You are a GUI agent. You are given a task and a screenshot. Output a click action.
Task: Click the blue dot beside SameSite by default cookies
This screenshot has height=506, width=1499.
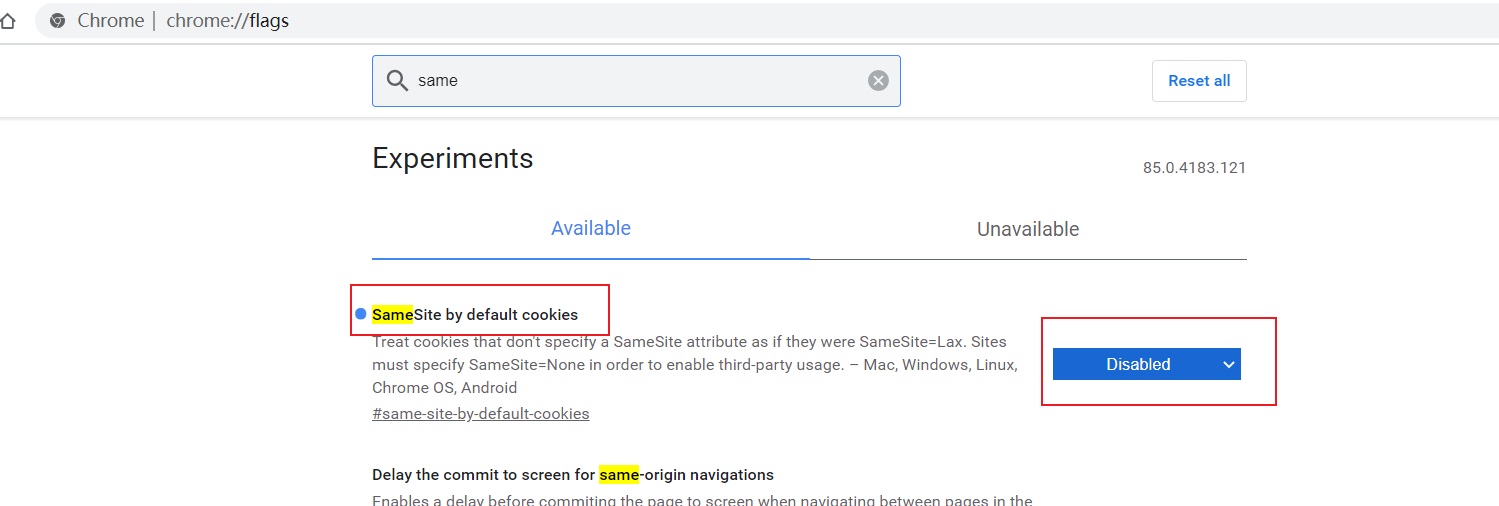[x=361, y=314]
